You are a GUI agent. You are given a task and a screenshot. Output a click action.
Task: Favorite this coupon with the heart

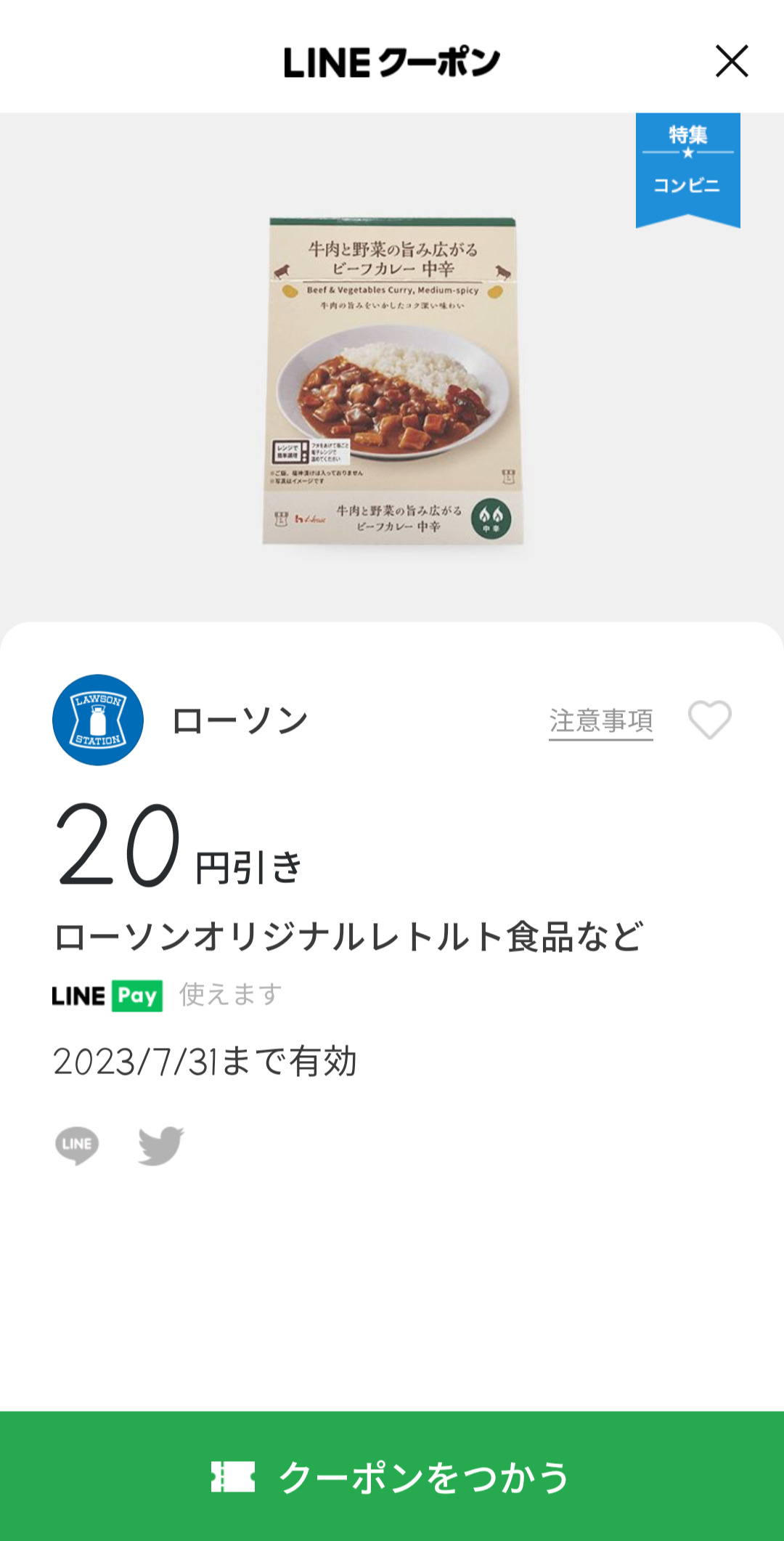(709, 720)
